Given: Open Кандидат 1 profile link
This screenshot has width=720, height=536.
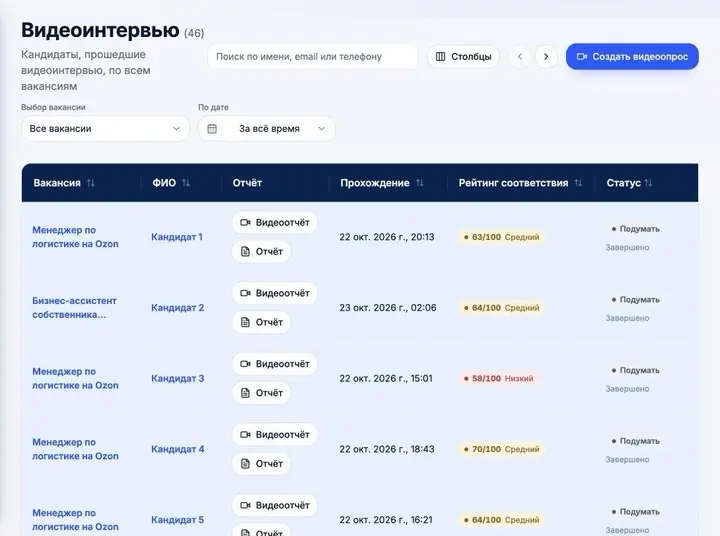Looking at the screenshot, I should (x=177, y=237).
